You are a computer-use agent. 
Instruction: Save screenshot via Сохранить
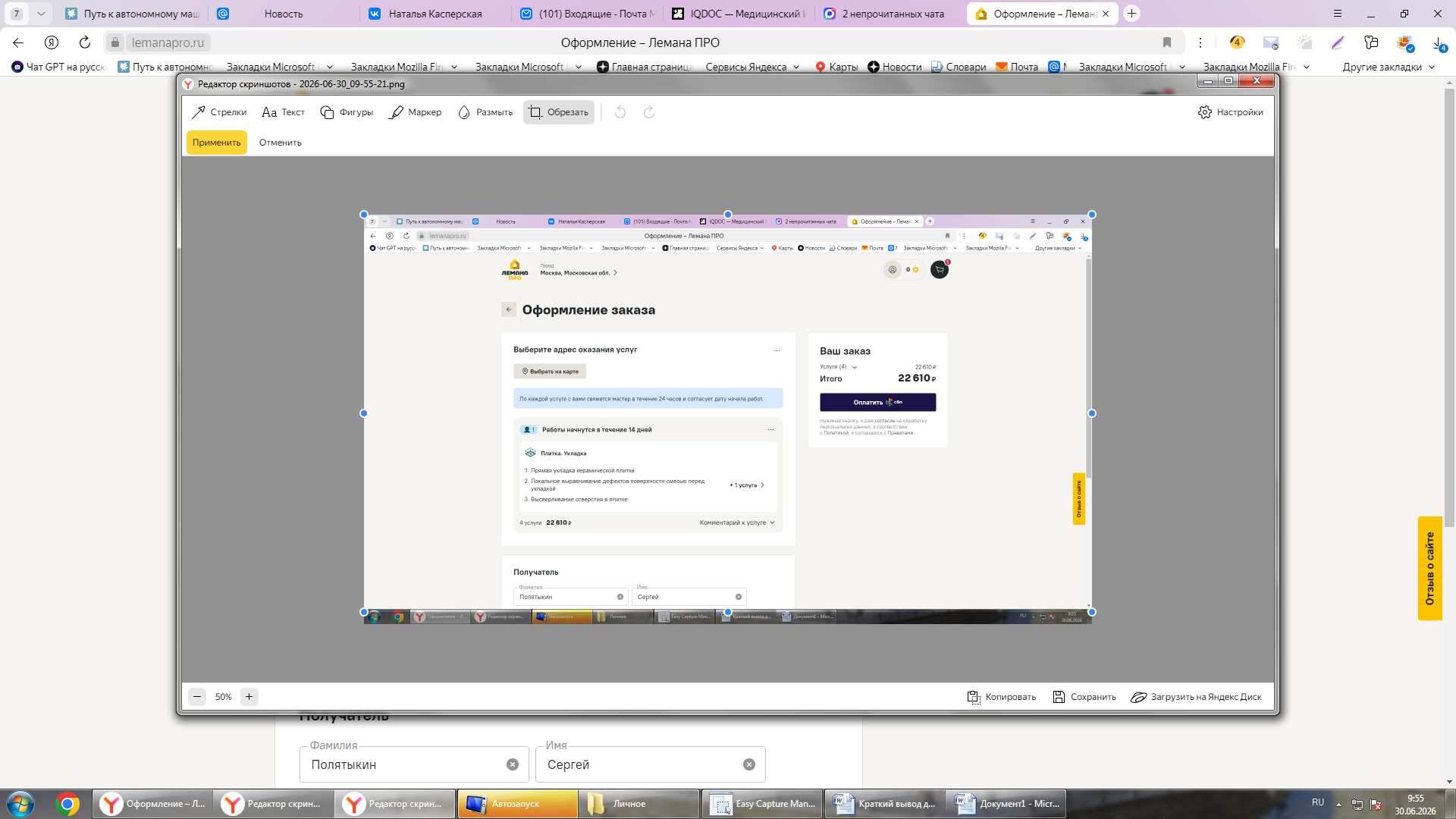click(x=1084, y=697)
